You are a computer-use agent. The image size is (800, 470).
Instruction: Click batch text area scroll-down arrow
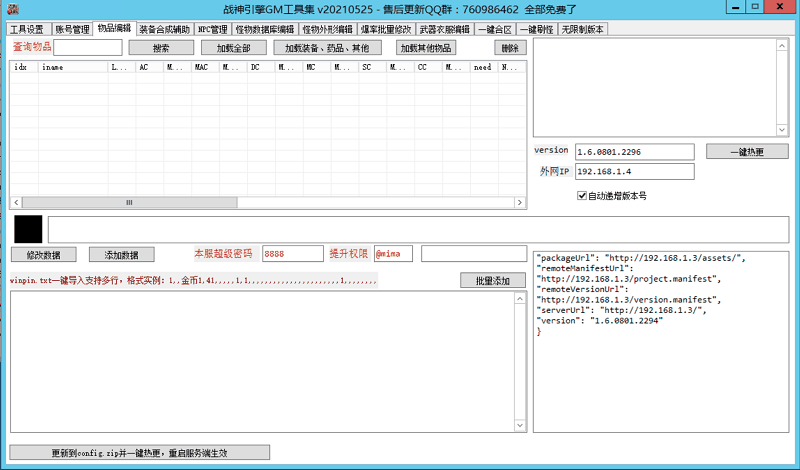pyautogui.click(x=519, y=425)
